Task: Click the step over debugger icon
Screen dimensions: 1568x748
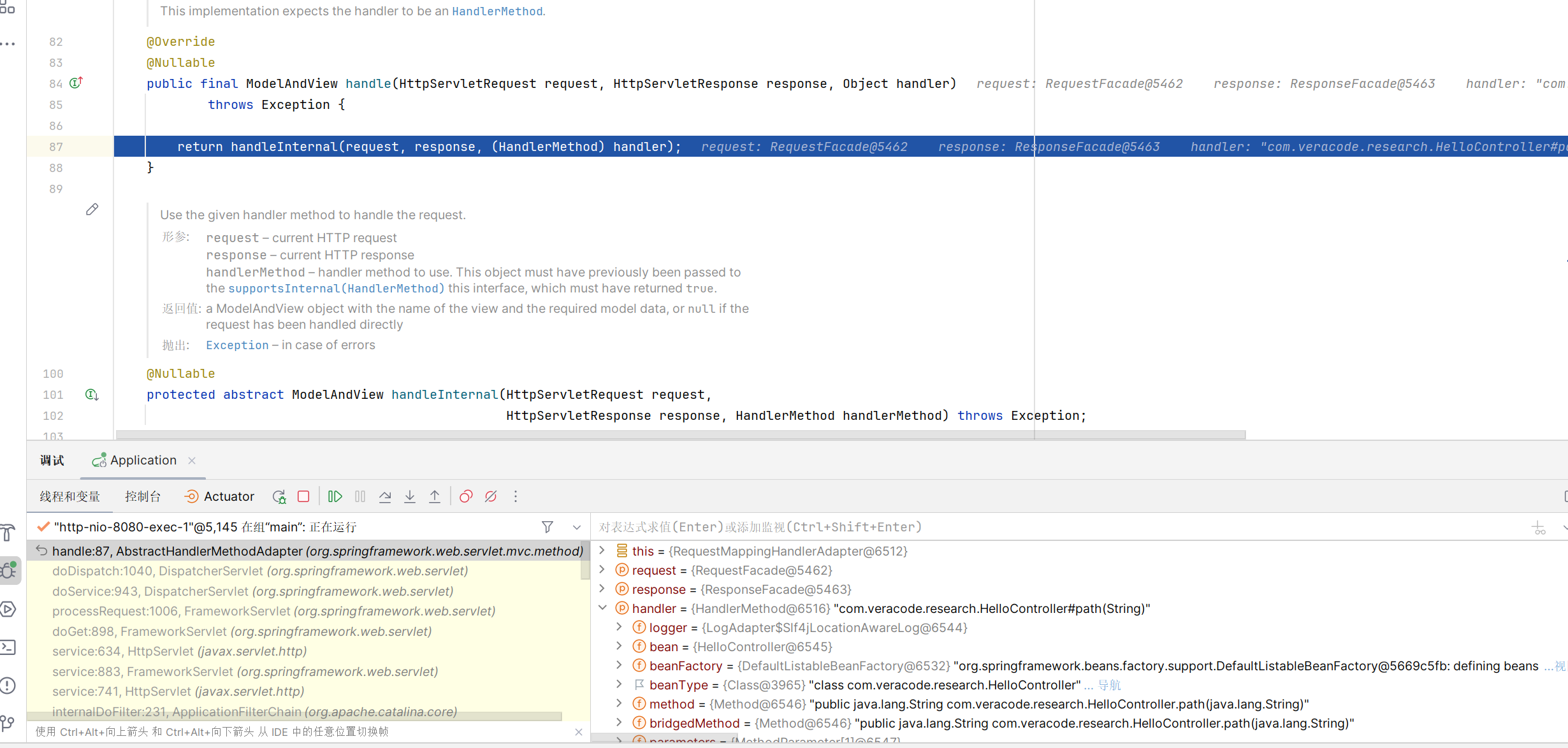Action: tap(386, 496)
